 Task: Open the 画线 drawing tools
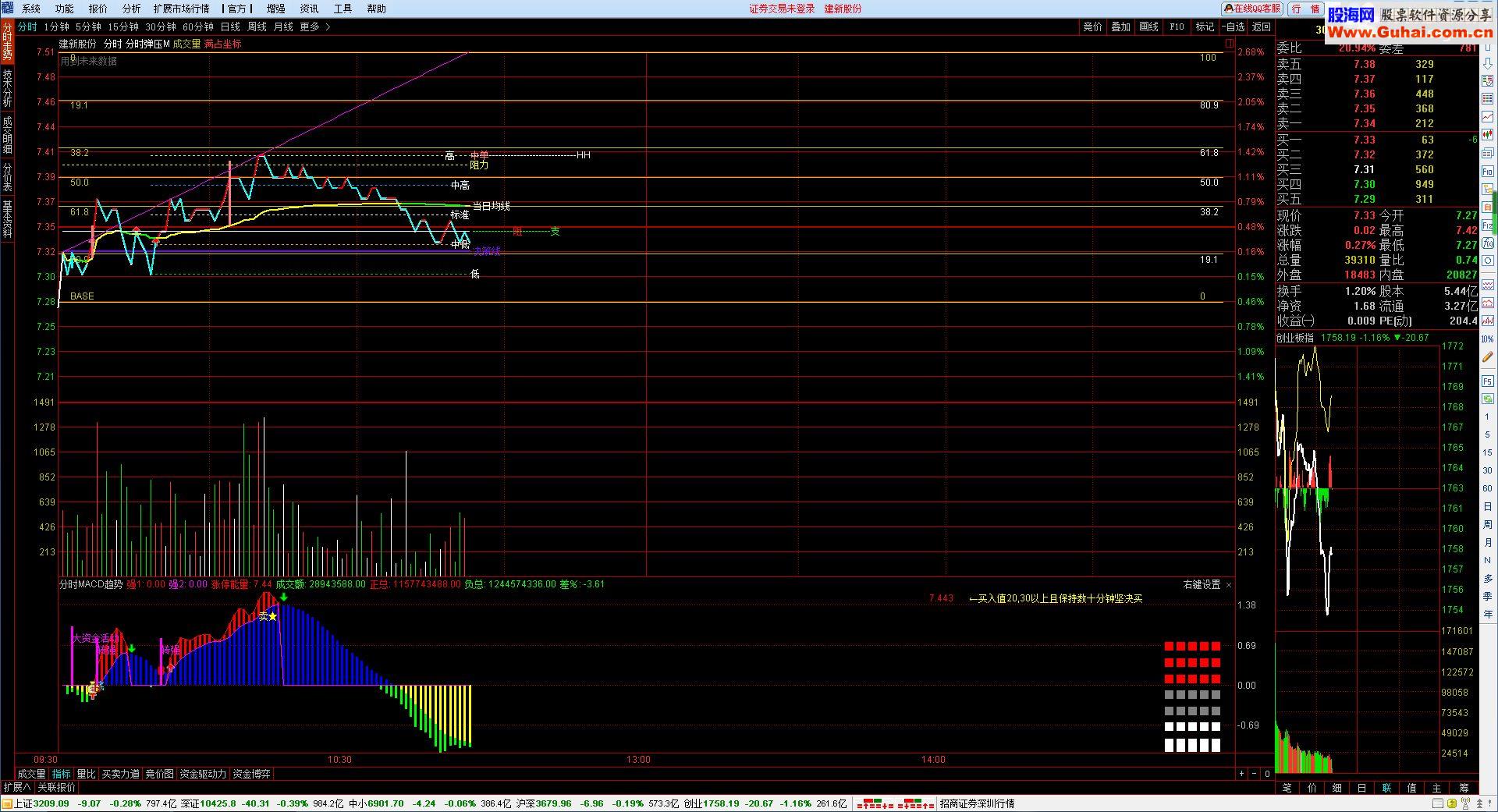(x=1149, y=27)
